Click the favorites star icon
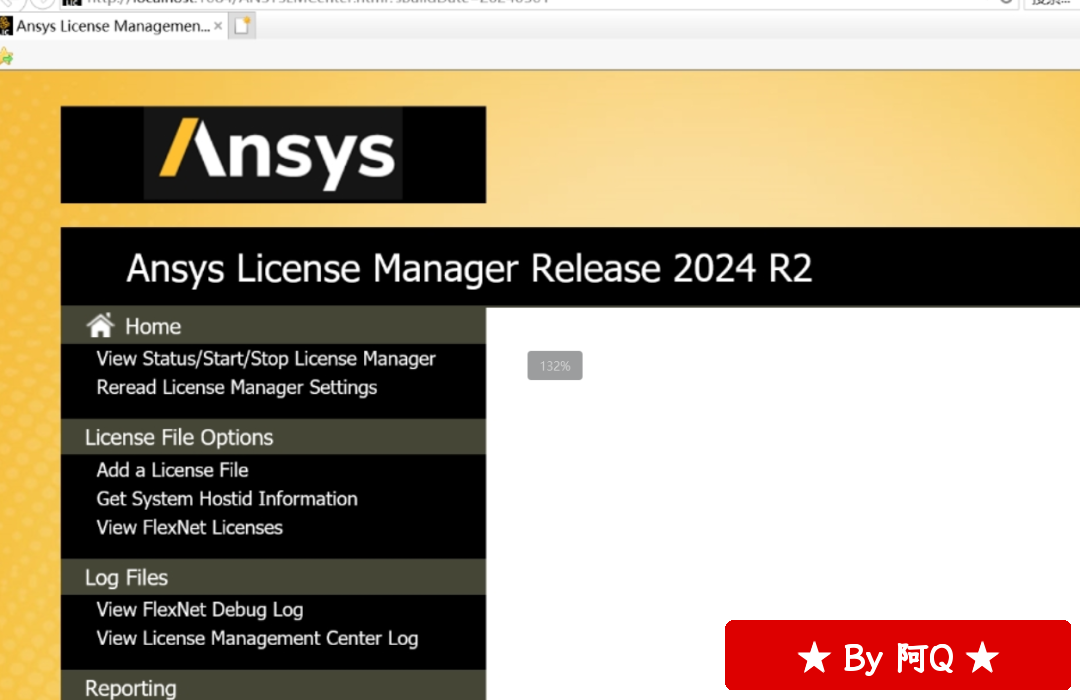The width and height of the screenshot is (1080, 700). pyautogui.click(x=6, y=57)
